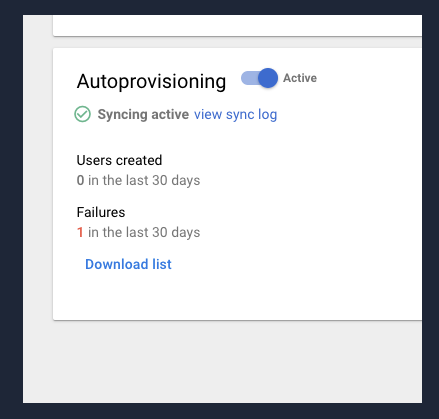Viewport: 439px width, 419px height.
Task: Click the Active label beside the switch
Action: coord(300,78)
